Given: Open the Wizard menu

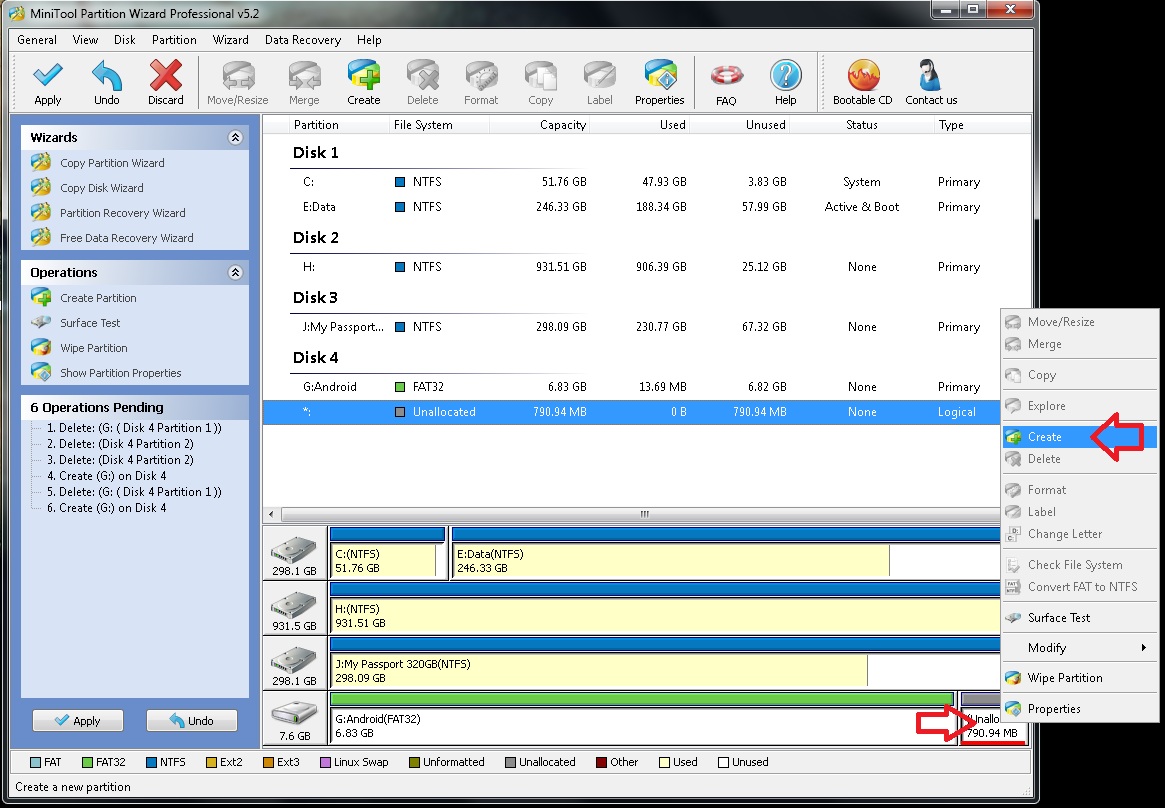Looking at the screenshot, I should (230, 40).
